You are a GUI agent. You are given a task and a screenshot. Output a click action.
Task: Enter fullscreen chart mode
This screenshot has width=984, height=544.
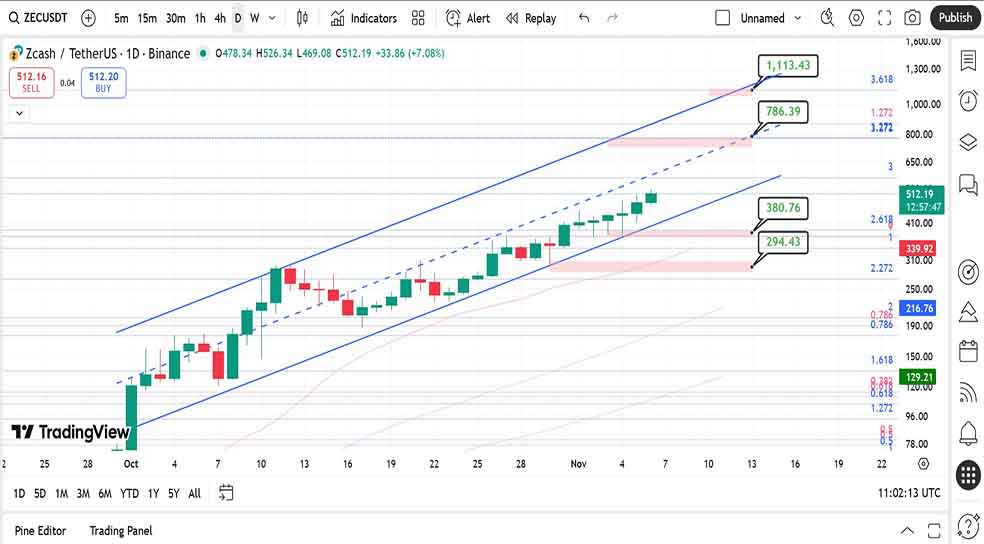tap(884, 18)
